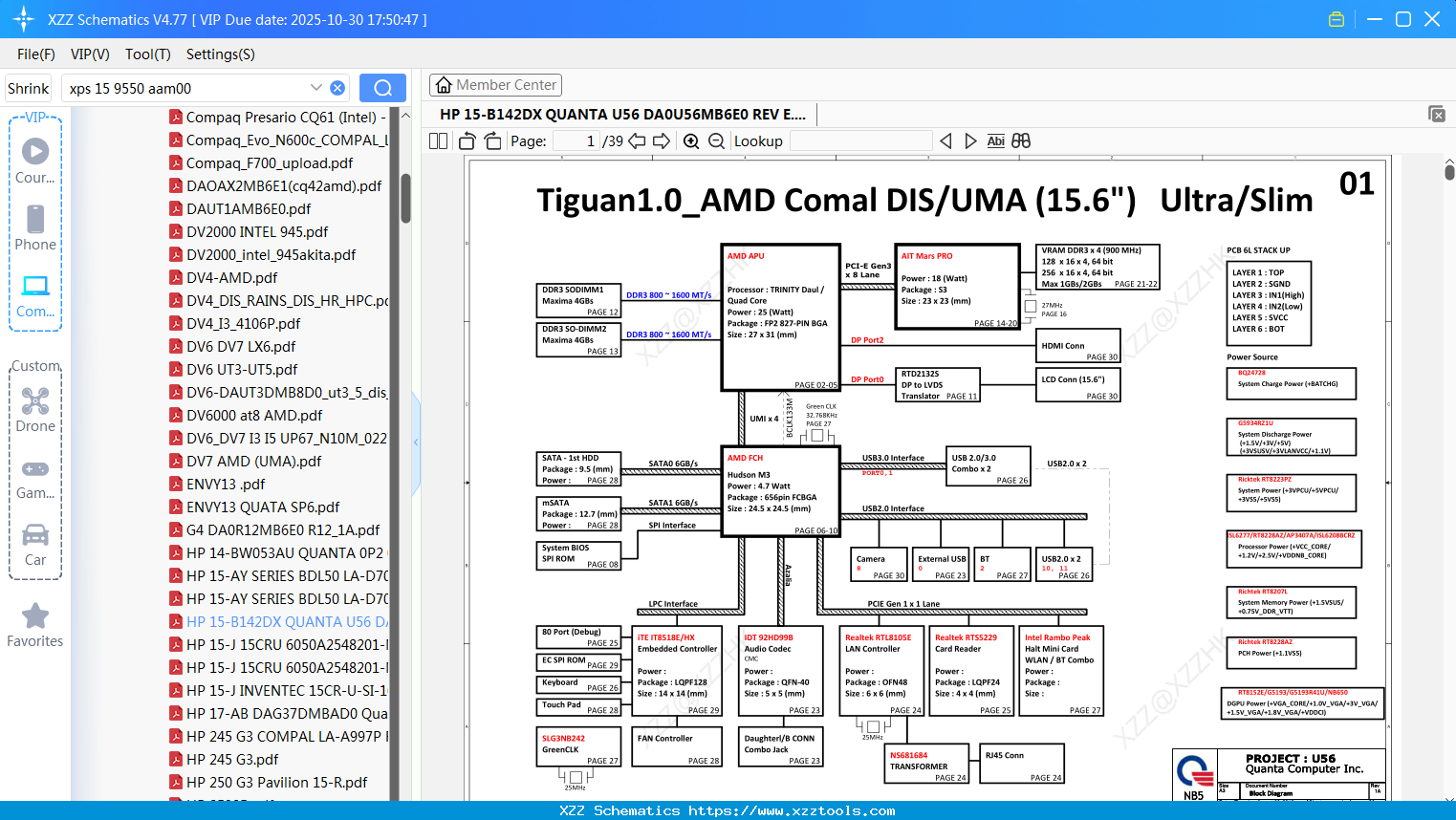
Task: Zoom in on the schematic
Action: (x=691, y=141)
